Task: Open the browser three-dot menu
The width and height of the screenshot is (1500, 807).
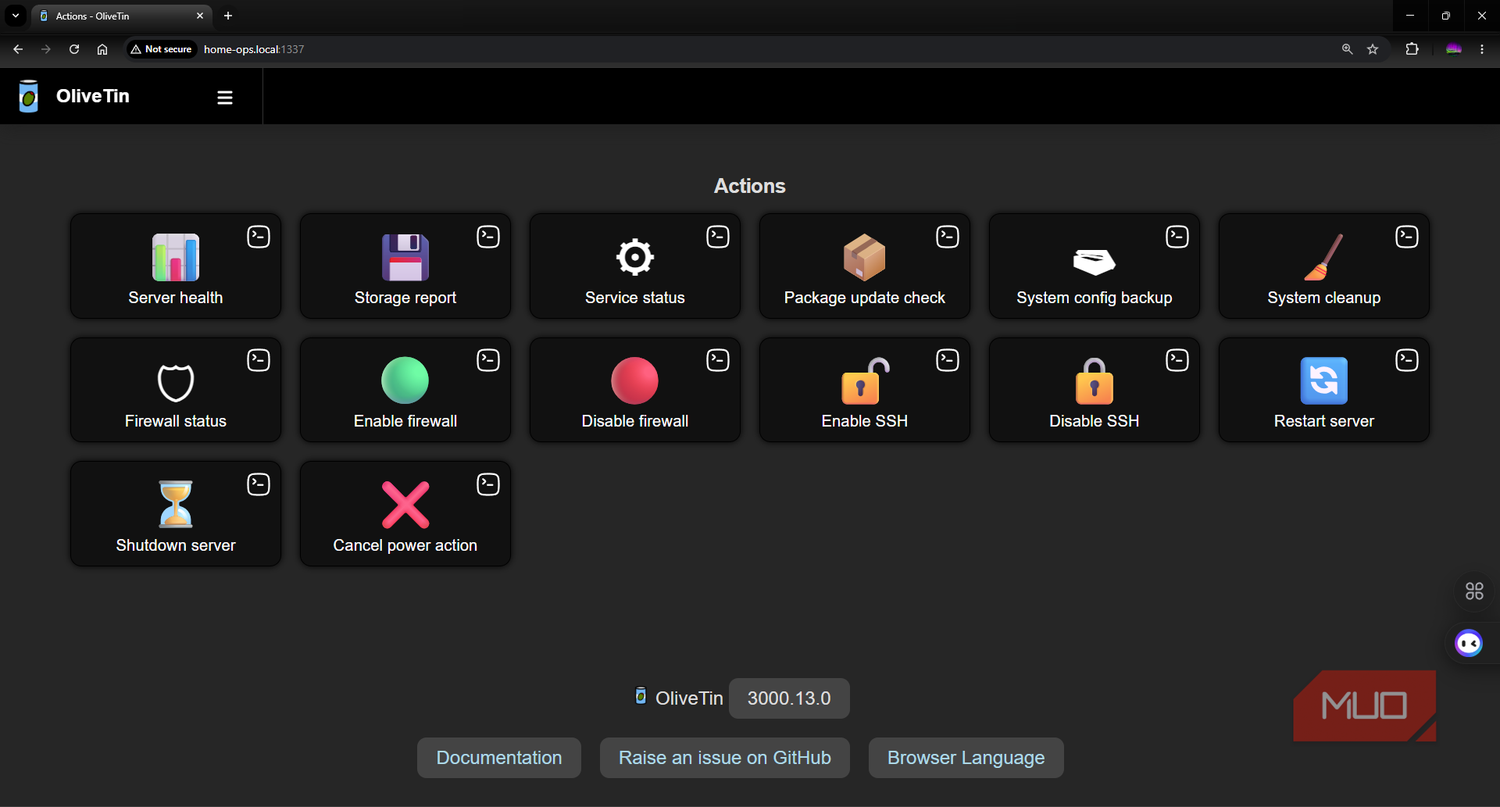Action: click(x=1482, y=49)
